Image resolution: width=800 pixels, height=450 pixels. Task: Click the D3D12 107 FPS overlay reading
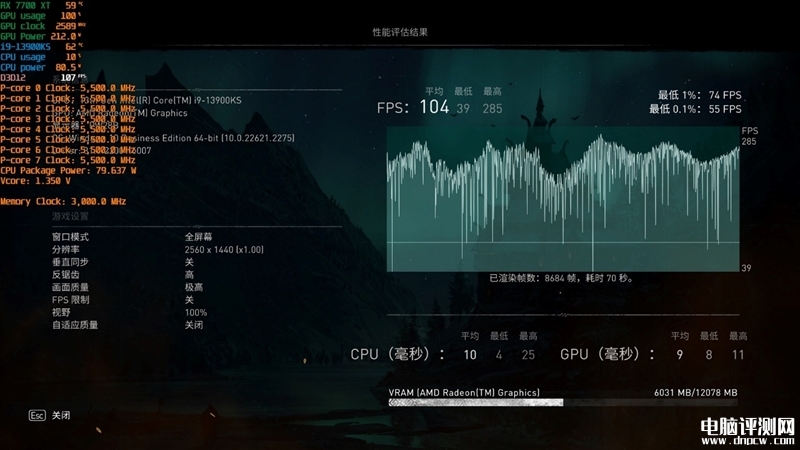coord(43,78)
